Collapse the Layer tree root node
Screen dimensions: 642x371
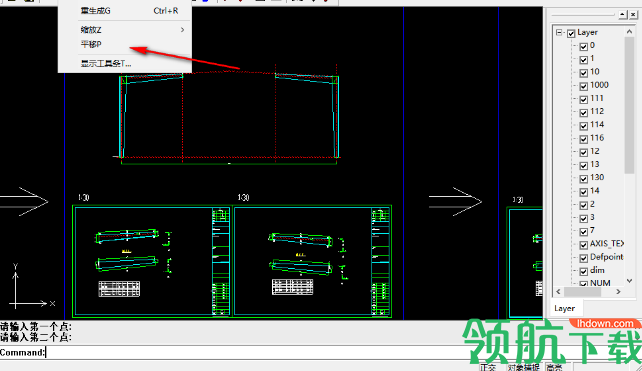[559, 32]
